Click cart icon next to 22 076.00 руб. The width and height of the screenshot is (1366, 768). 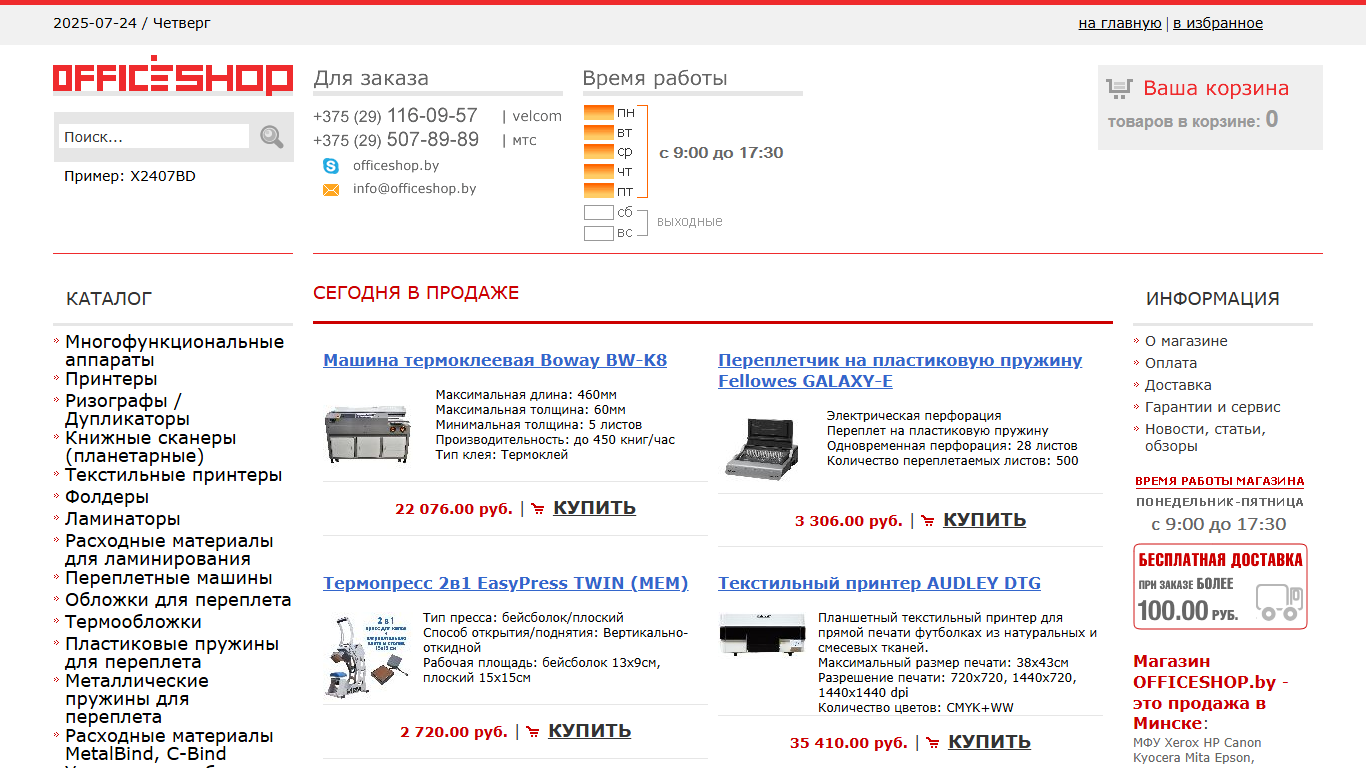point(538,509)
